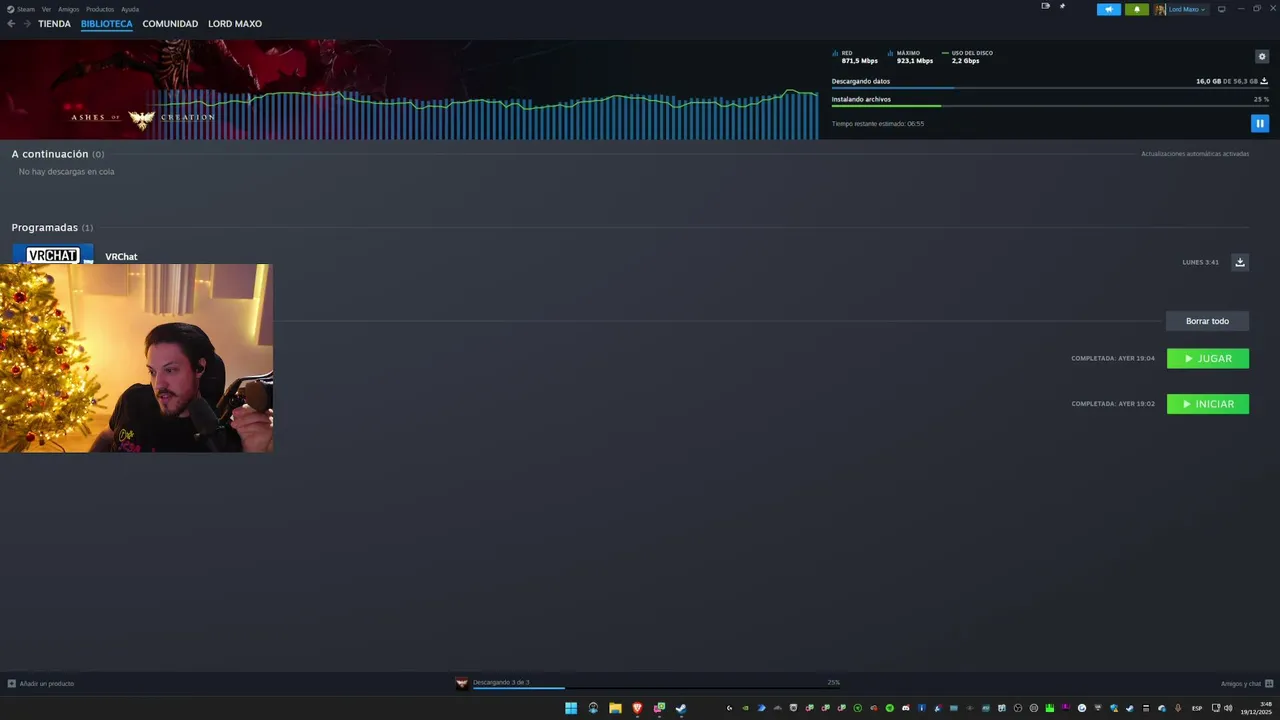Open the downloads settings gear
This screenshot has width=1280, height=720.
coord(1262,57)
